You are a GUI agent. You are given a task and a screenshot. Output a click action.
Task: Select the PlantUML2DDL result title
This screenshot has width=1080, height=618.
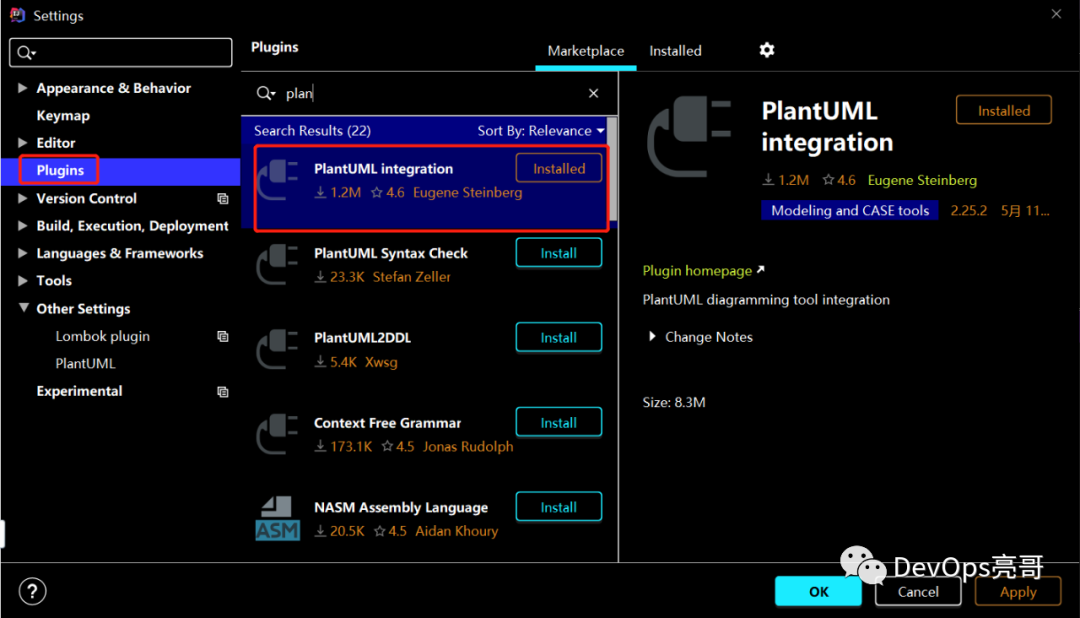362,338
